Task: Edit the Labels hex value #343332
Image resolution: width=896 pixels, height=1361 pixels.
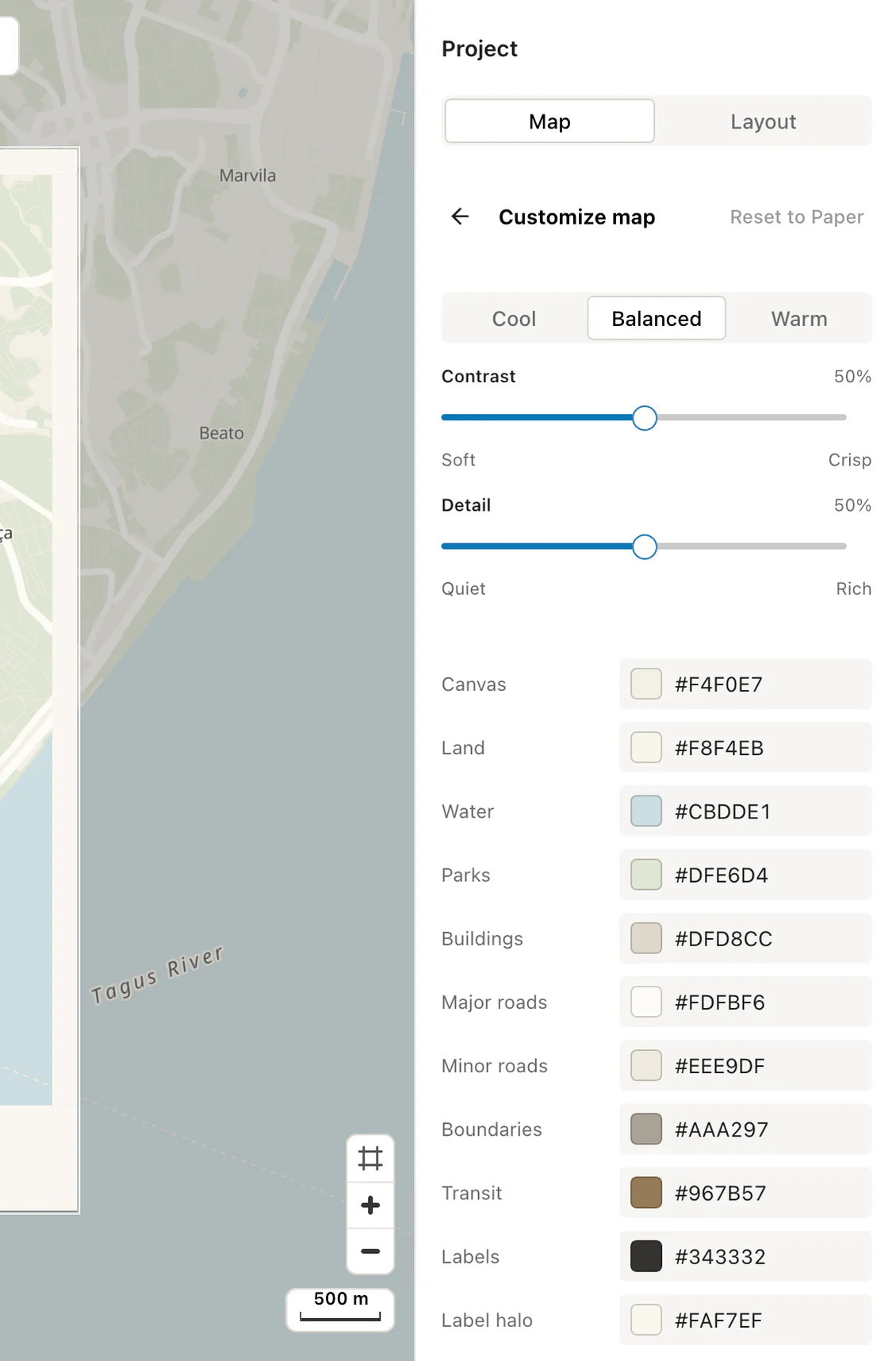Action: (x=720, y=1256)
